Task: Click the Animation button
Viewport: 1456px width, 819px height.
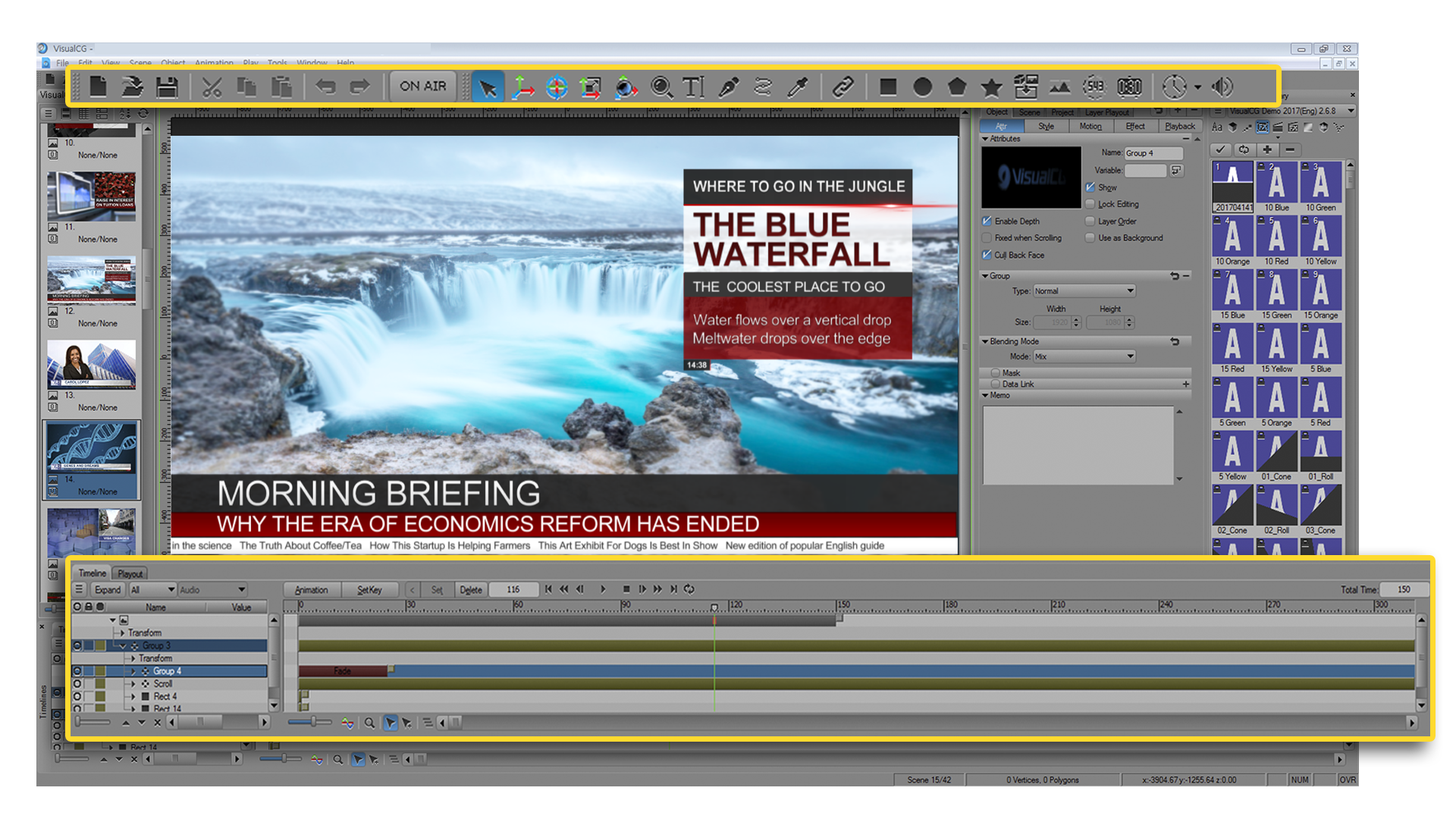Action: pyautogui.click(x=312, y=589)
